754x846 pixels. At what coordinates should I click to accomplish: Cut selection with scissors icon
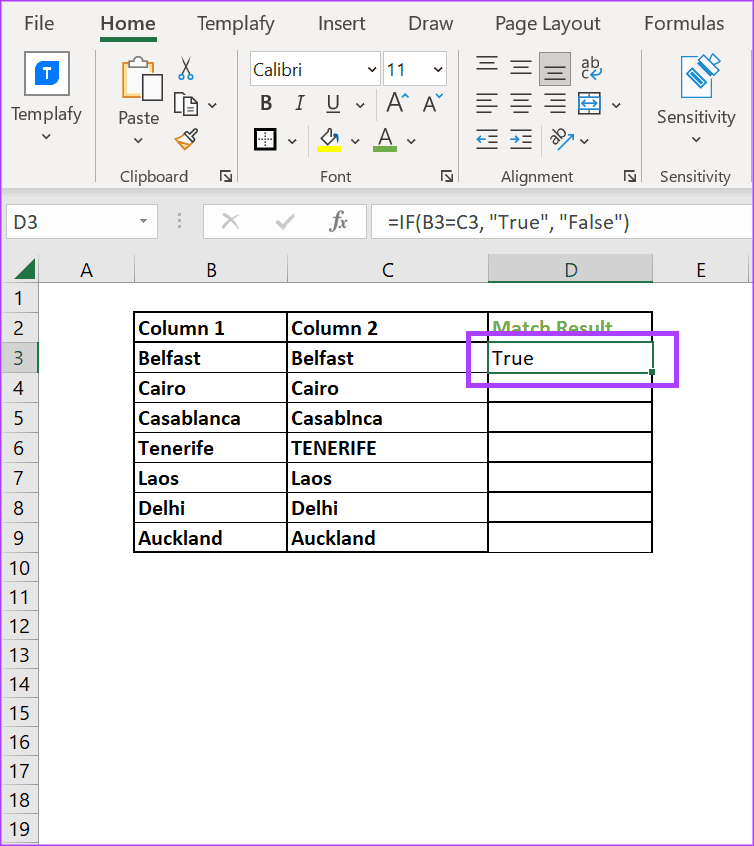pos(186,69)
